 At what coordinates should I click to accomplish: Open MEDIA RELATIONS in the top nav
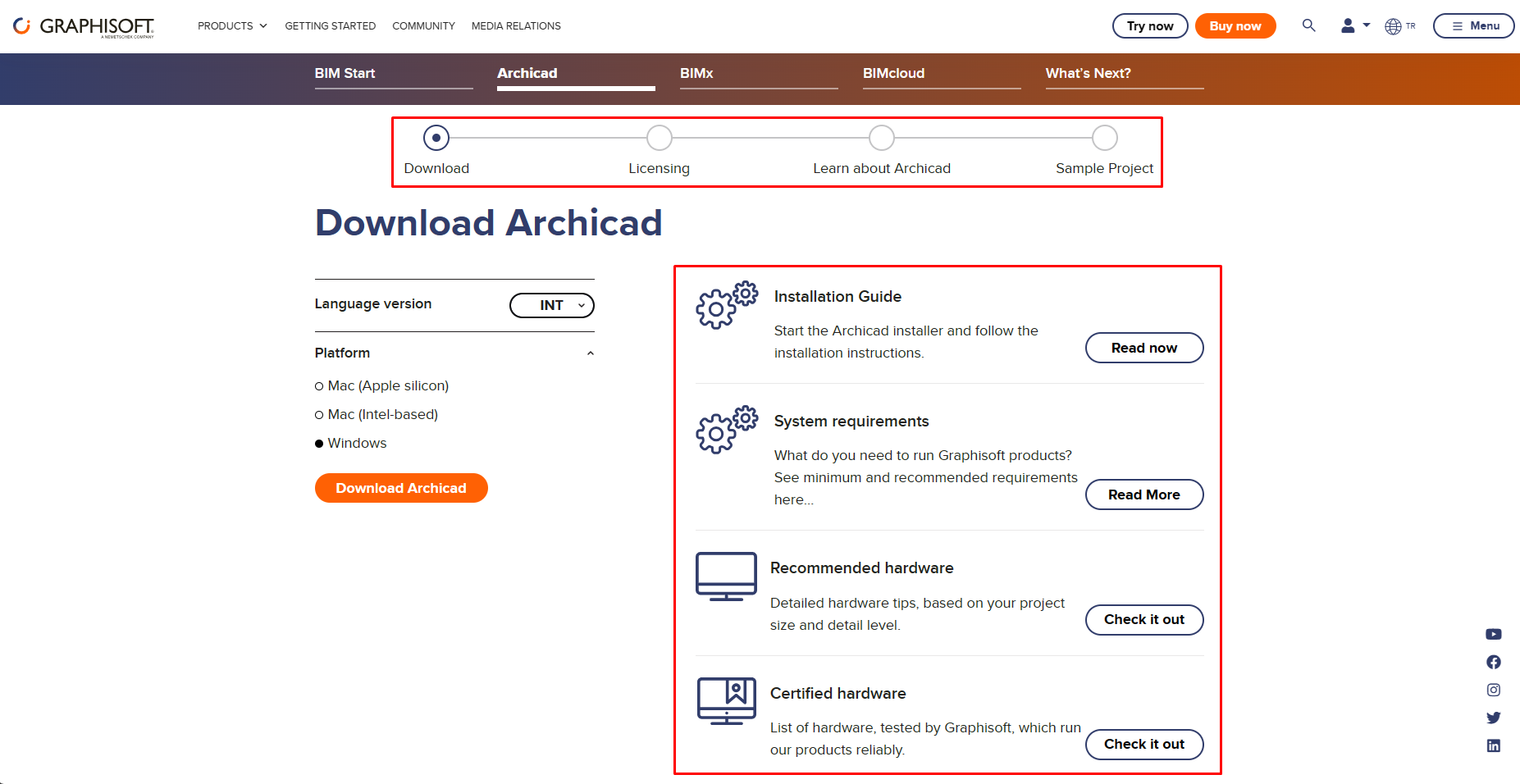point(516,26)
